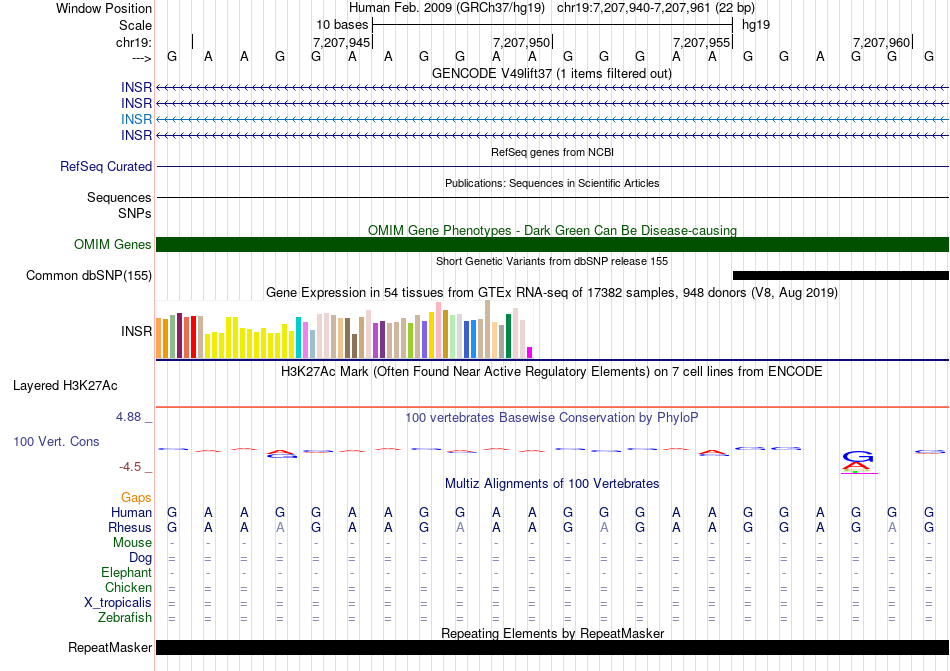Open the RefSeq Curated track label
The height and width of the screenshot is (671, 950).
tap(106, 167)
